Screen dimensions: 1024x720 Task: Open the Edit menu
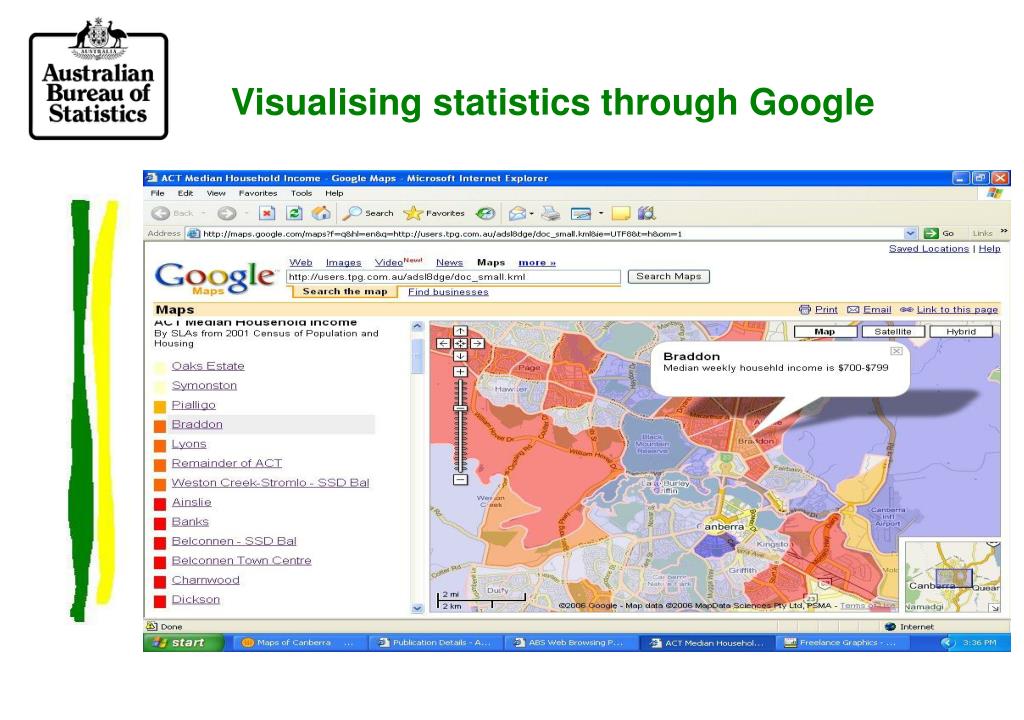pos(185,193)
